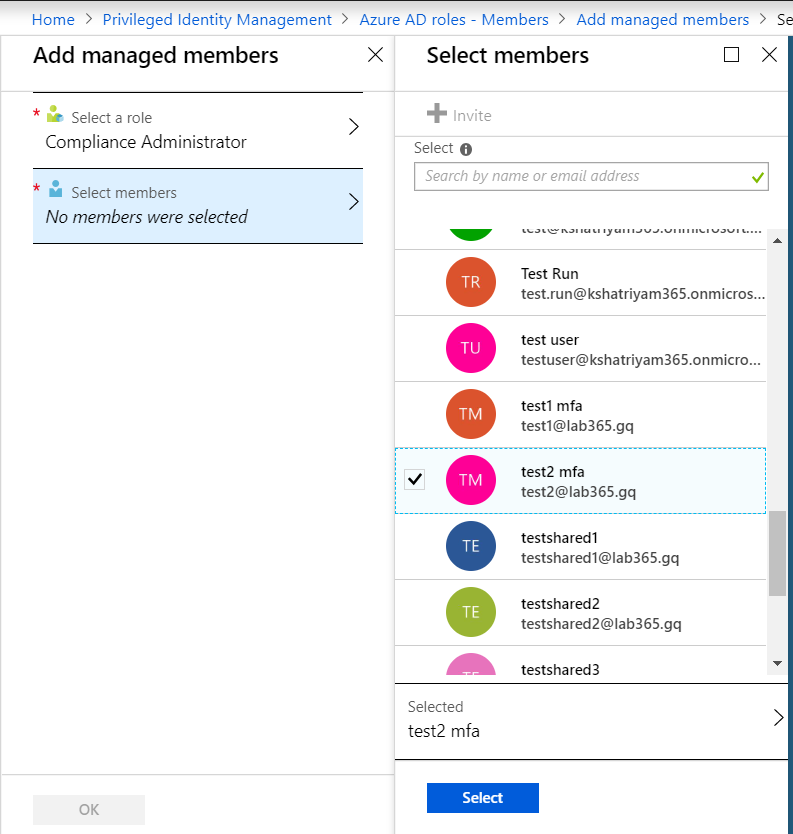This screenshot has width=793, height=834.
Task: Click testuser@kshatriyam365 email text
Action: click(641, 360)
